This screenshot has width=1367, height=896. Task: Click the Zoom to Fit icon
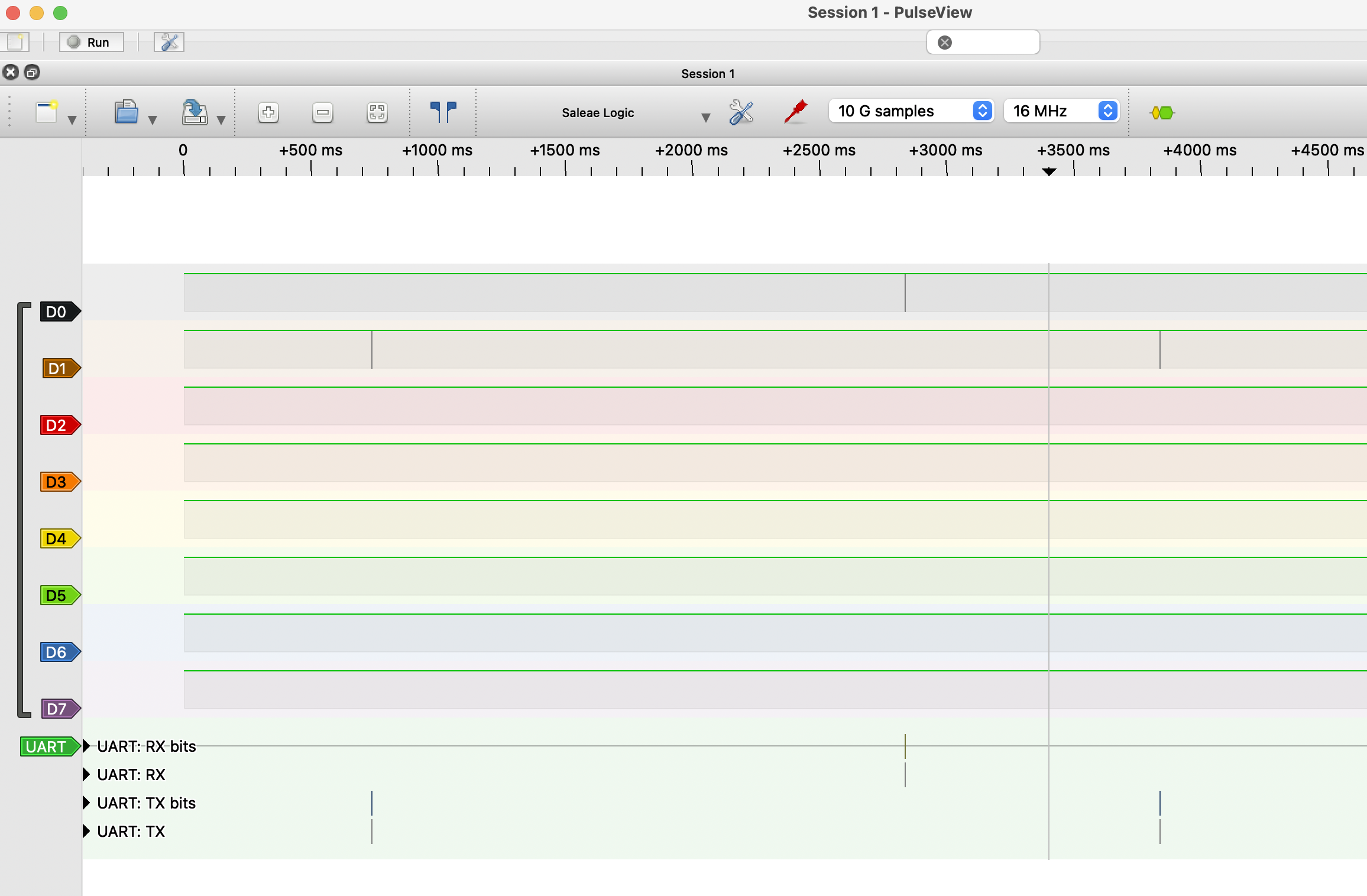tap(377, 112)
